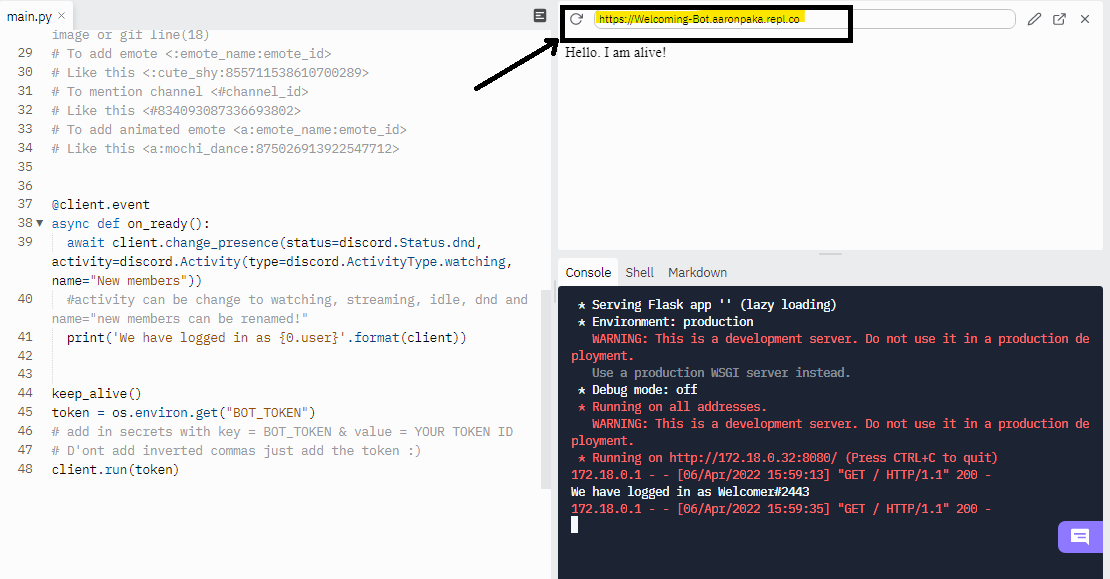This screenshot has height=579, width=1110.
Task: Click the editor vertical scrollbar
Action: pyautogui.click(x=546, y=389)
